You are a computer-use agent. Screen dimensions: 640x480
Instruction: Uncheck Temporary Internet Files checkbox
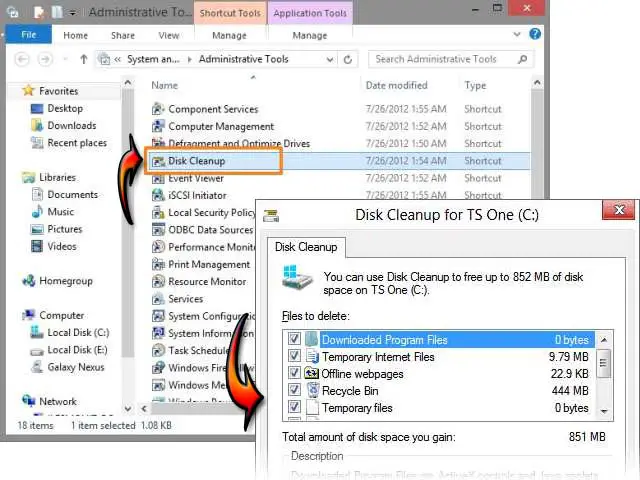pyautogui.click(x=294, y=356)
